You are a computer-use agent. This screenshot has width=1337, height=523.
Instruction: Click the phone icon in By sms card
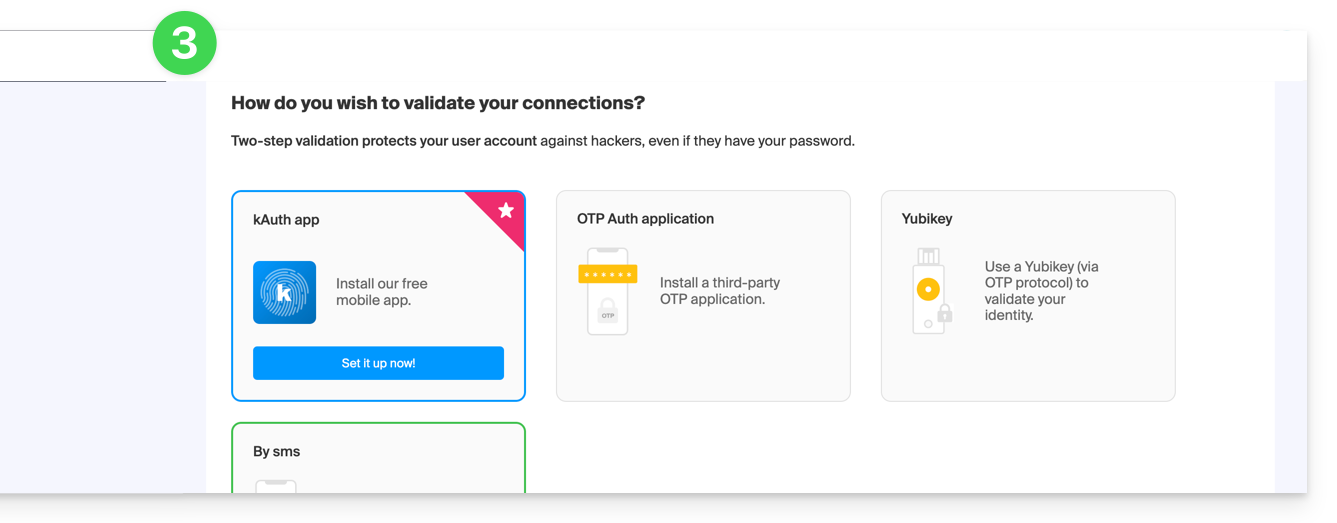pos(275,486)
